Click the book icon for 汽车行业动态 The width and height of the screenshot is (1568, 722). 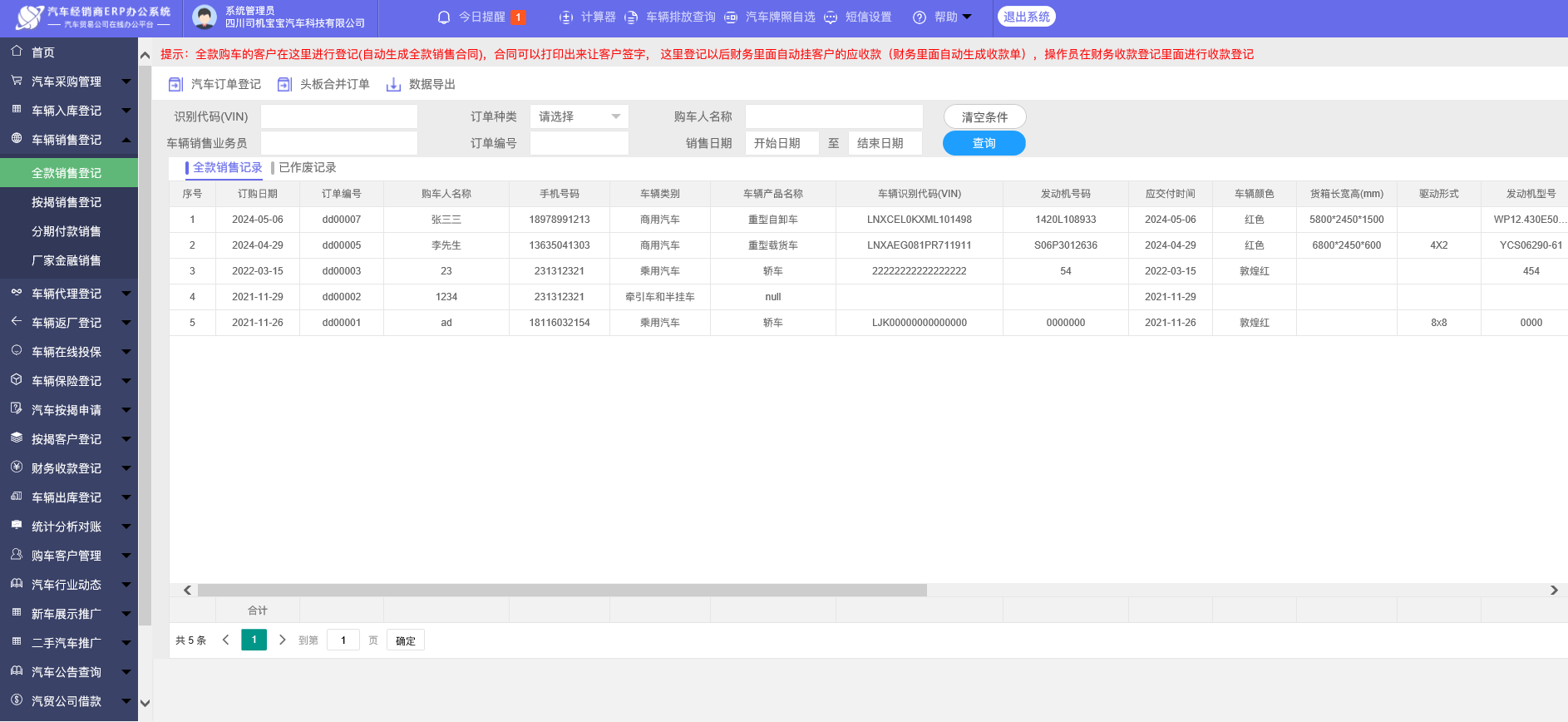tap(17, 584)
